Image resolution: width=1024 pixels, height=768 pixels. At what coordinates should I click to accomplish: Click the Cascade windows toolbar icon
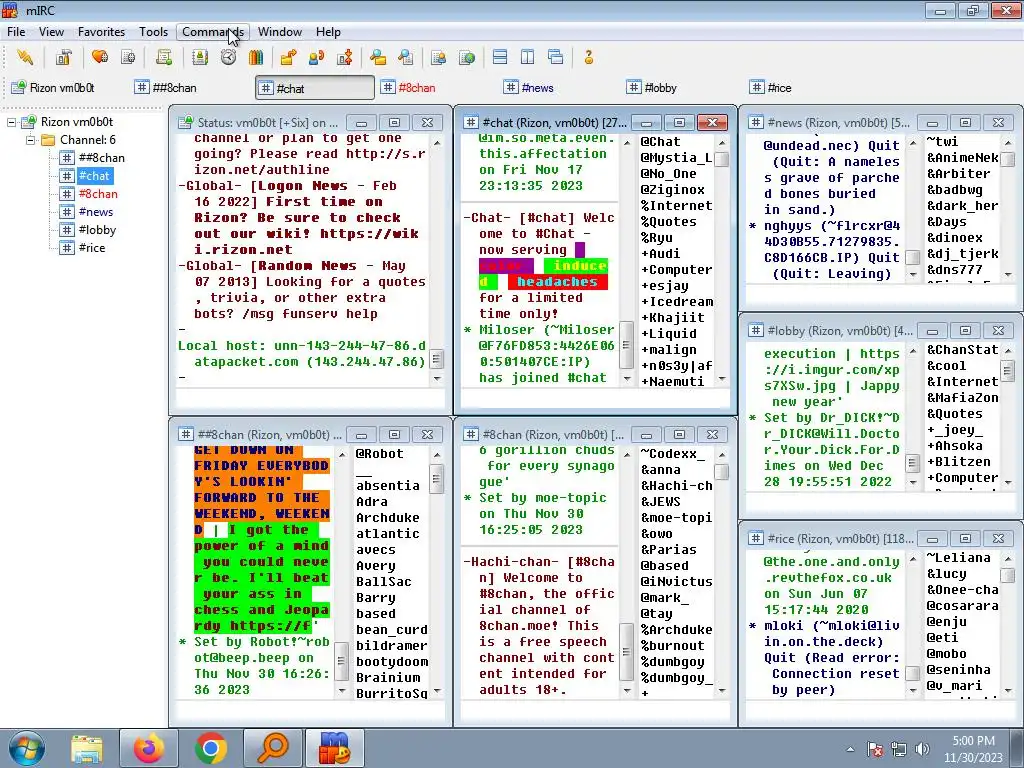[x=556, y=57]
